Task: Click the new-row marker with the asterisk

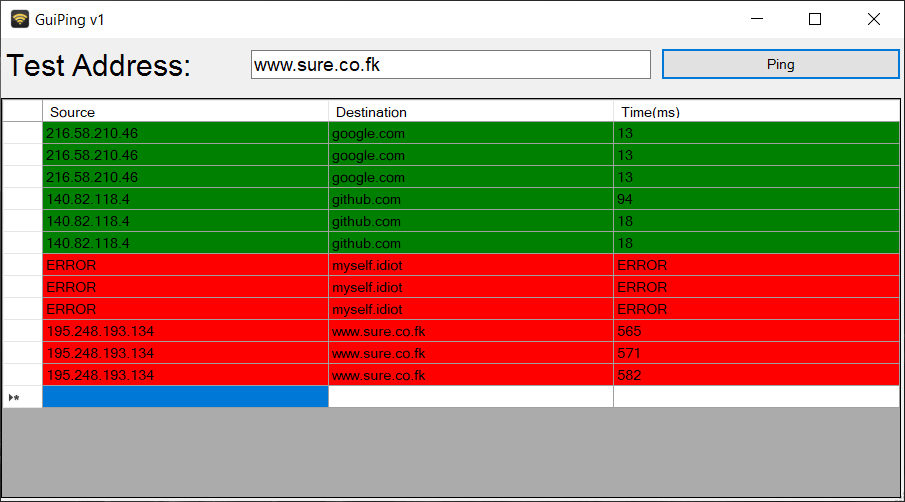Action: pos(23,397)
